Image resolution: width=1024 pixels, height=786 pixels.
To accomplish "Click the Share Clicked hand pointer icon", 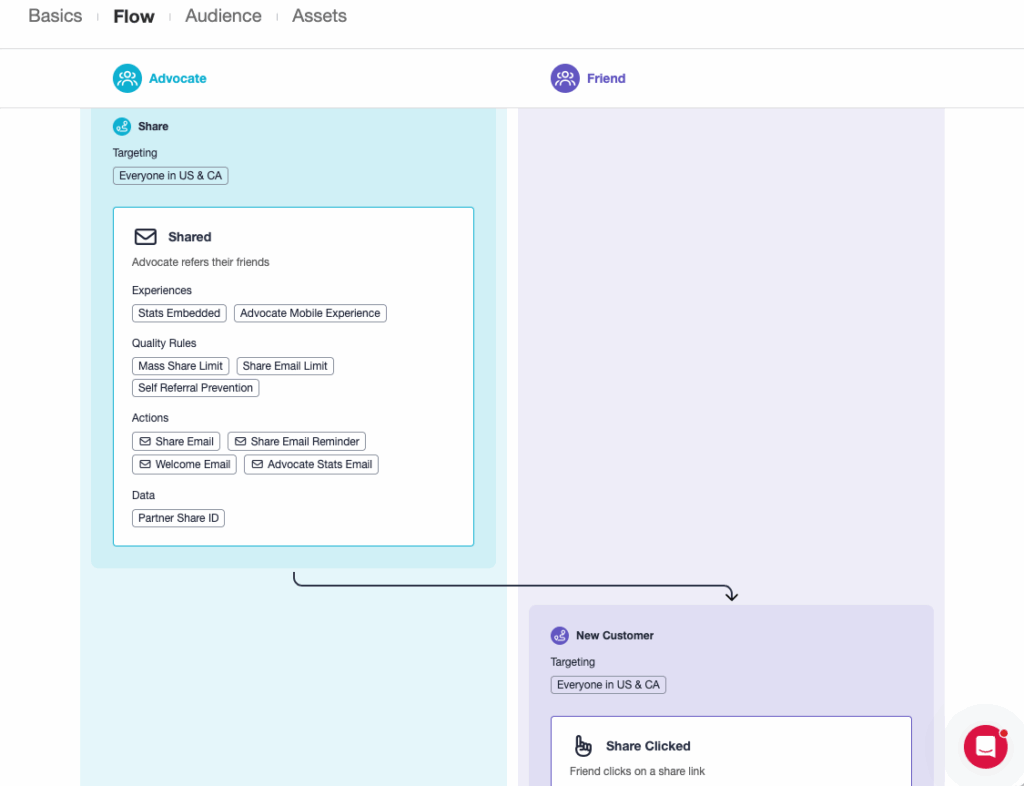I will (583, 746).
